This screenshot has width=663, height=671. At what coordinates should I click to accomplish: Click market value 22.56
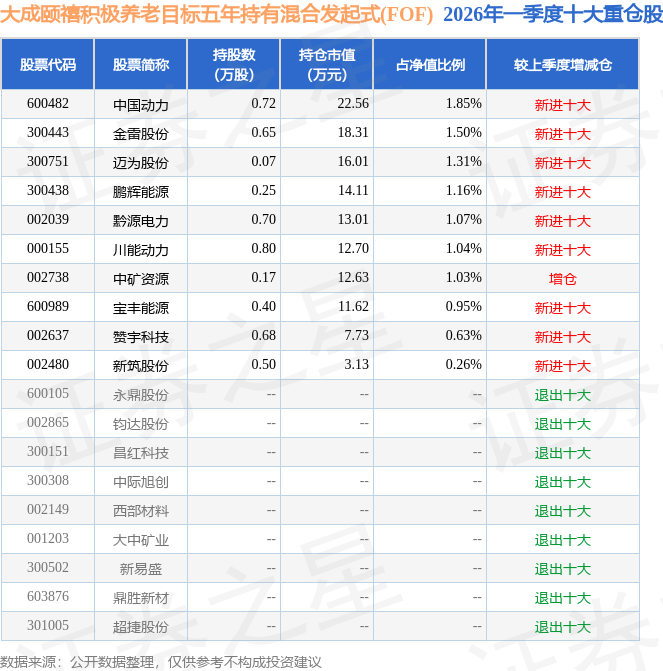[353, 104]
